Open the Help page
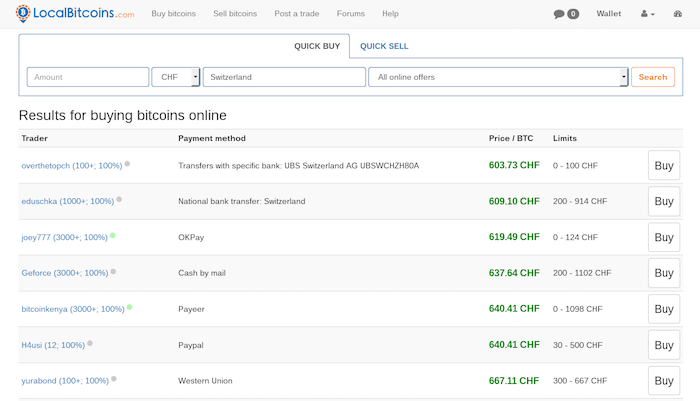This screenshot has width=700, height=401. tap(390, 14)
